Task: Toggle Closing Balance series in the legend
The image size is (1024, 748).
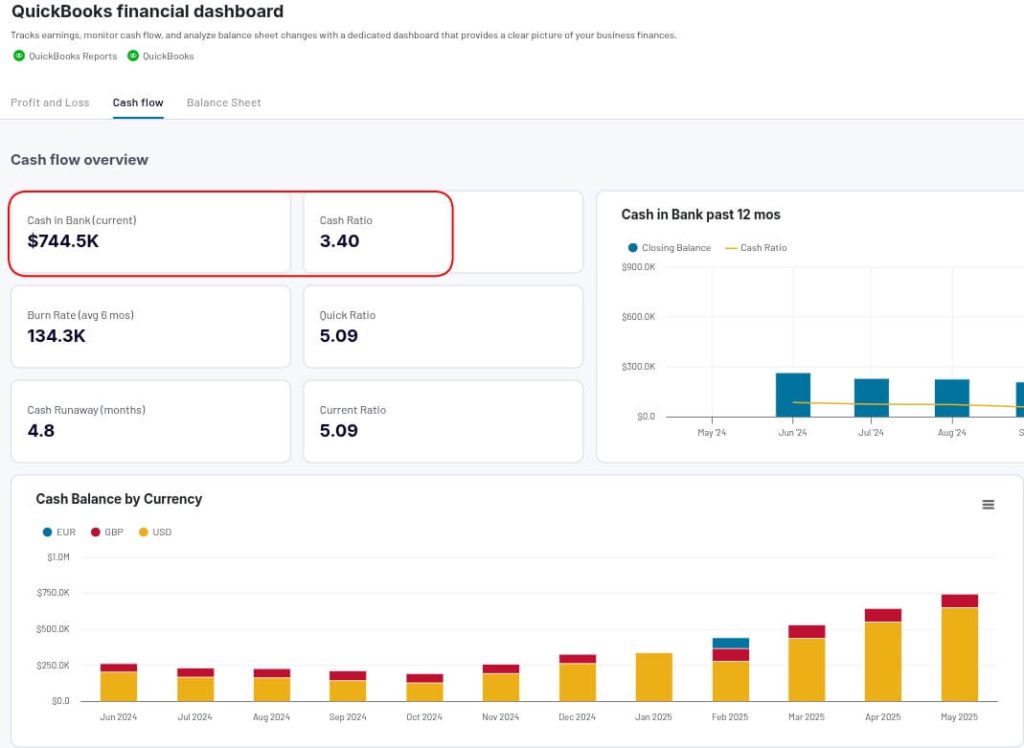Action: (669, 248)
